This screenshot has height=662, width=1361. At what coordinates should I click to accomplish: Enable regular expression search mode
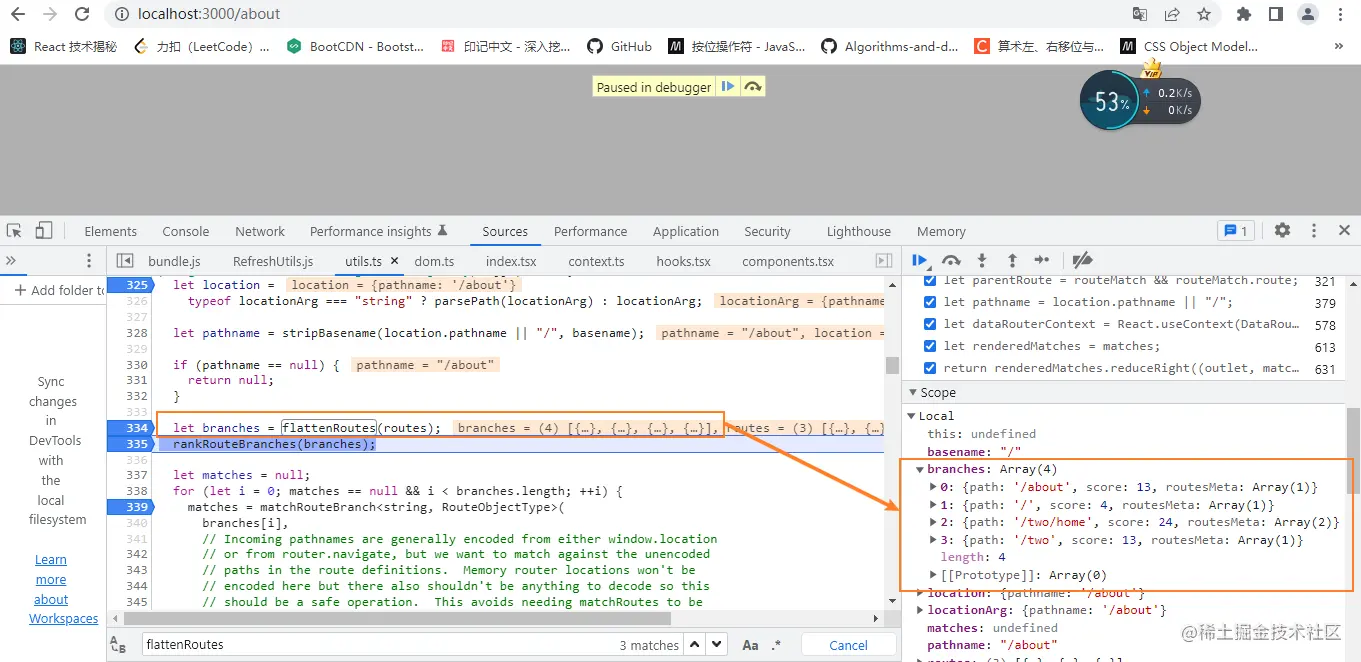point(777,644)
